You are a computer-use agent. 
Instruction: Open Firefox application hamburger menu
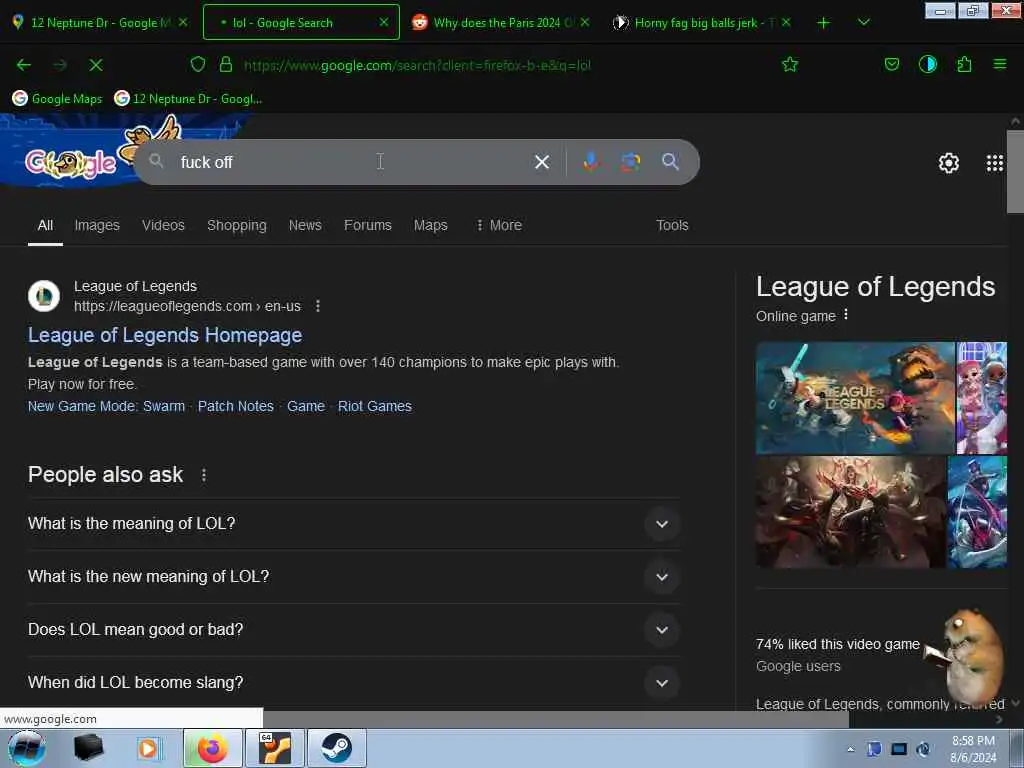[999, 64]
